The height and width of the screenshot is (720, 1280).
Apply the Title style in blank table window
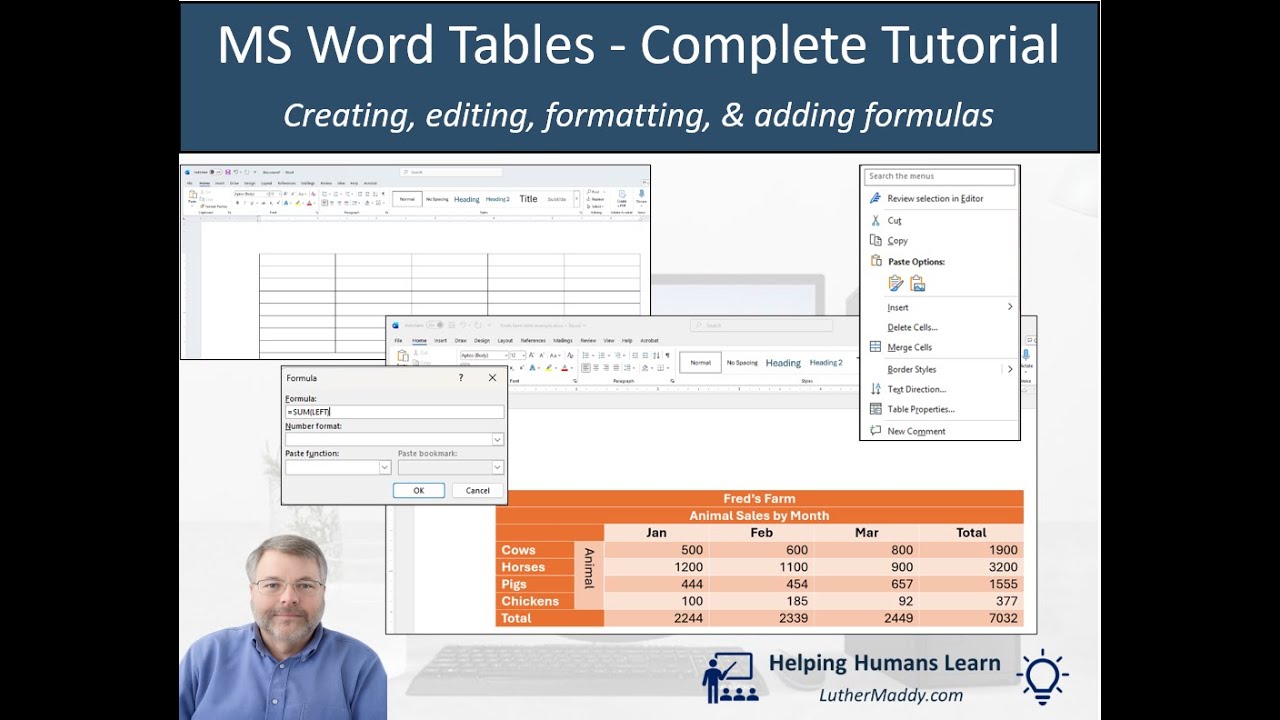(x=528, y=199)
